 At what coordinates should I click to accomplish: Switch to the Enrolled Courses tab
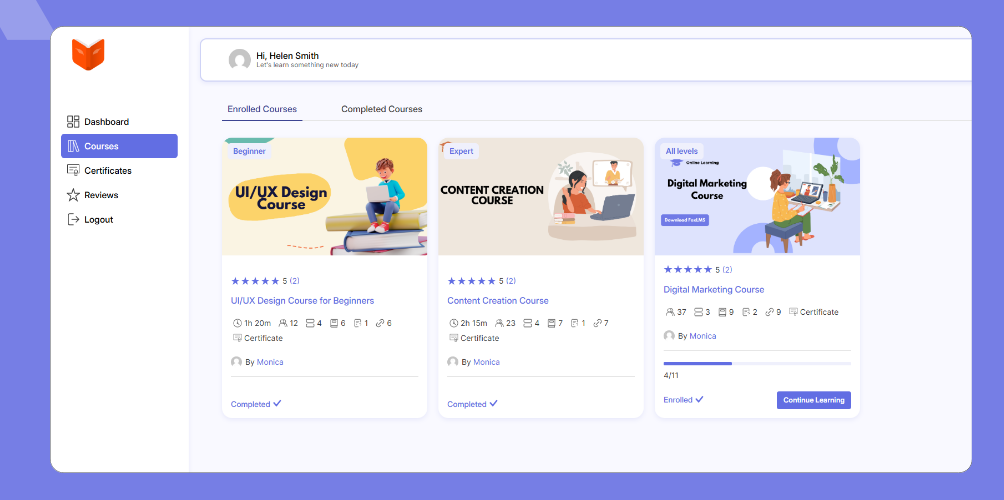pyautogui.click(x=262, y=109)
